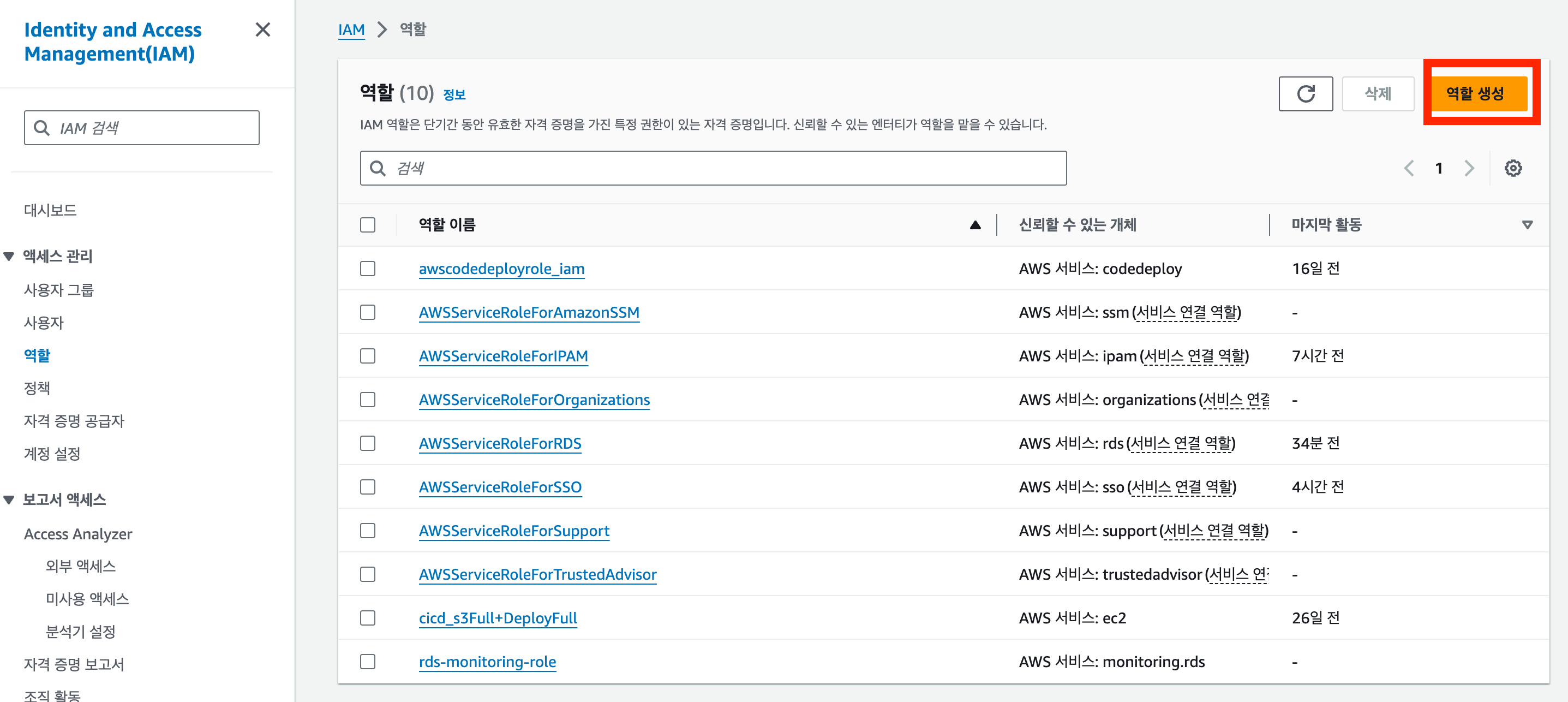This screenshot has height=702, width=1568.
Task: Collapse the 보고서 액세스 section
Action: [9, 500]
